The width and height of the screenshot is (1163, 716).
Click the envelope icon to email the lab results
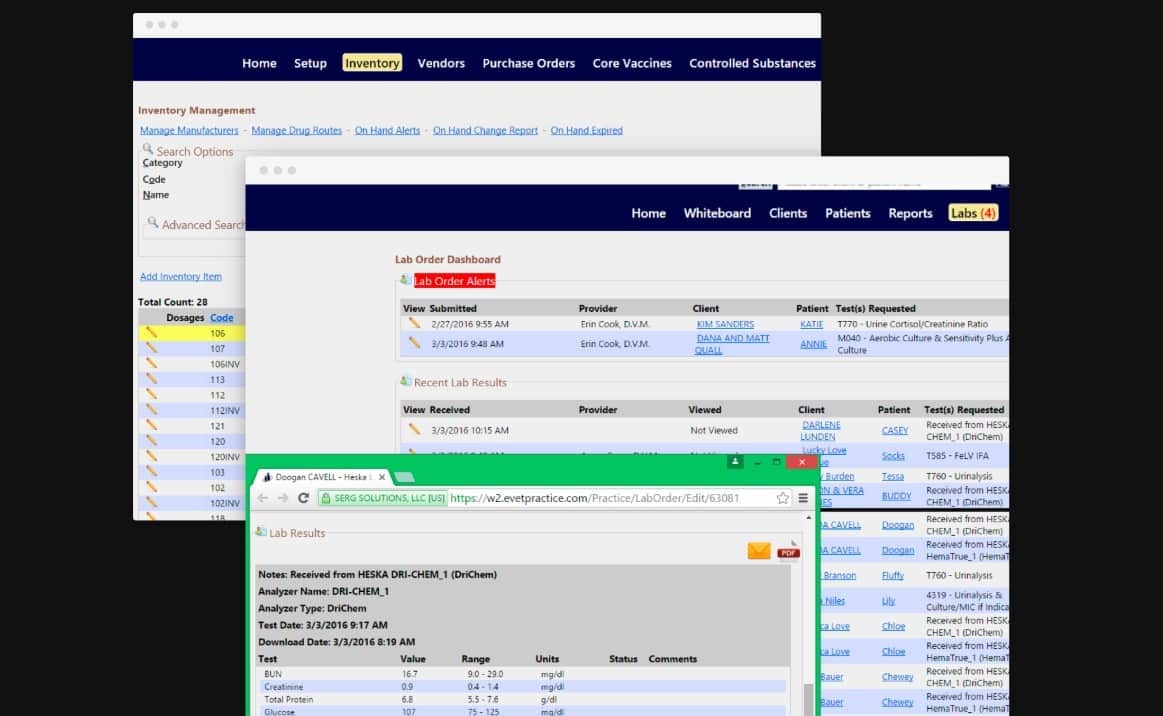click(757, 550)
